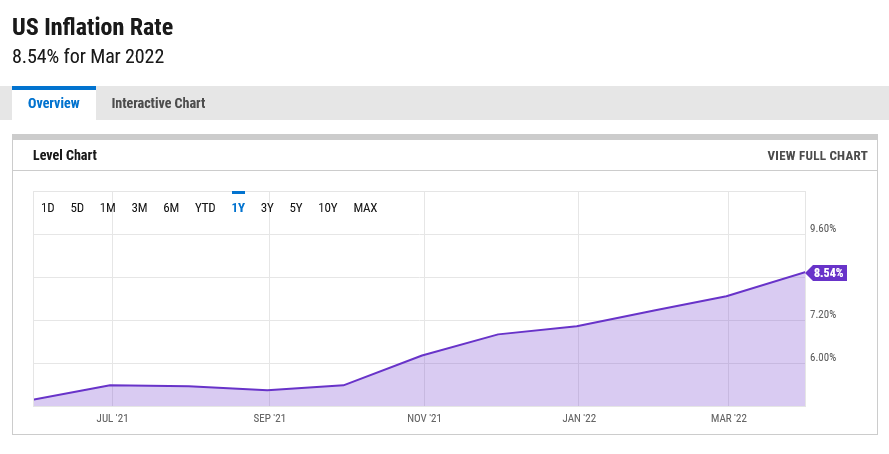Click the MAR '22 axis label
This screenshot has height=454, width=889.
tap(729, 418)
